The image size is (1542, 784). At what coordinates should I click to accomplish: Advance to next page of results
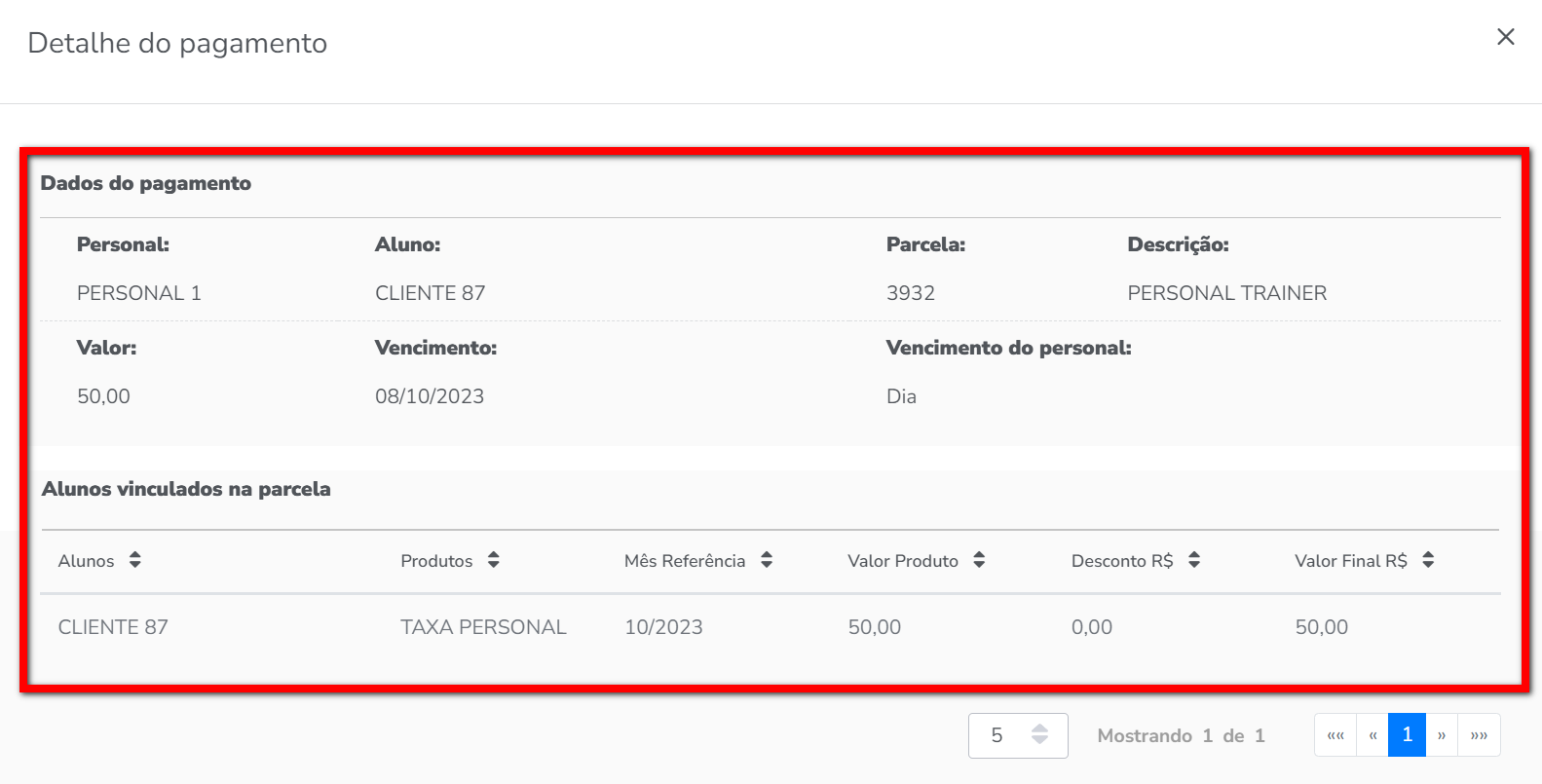pyautogui.click(x=1442, y=735)
